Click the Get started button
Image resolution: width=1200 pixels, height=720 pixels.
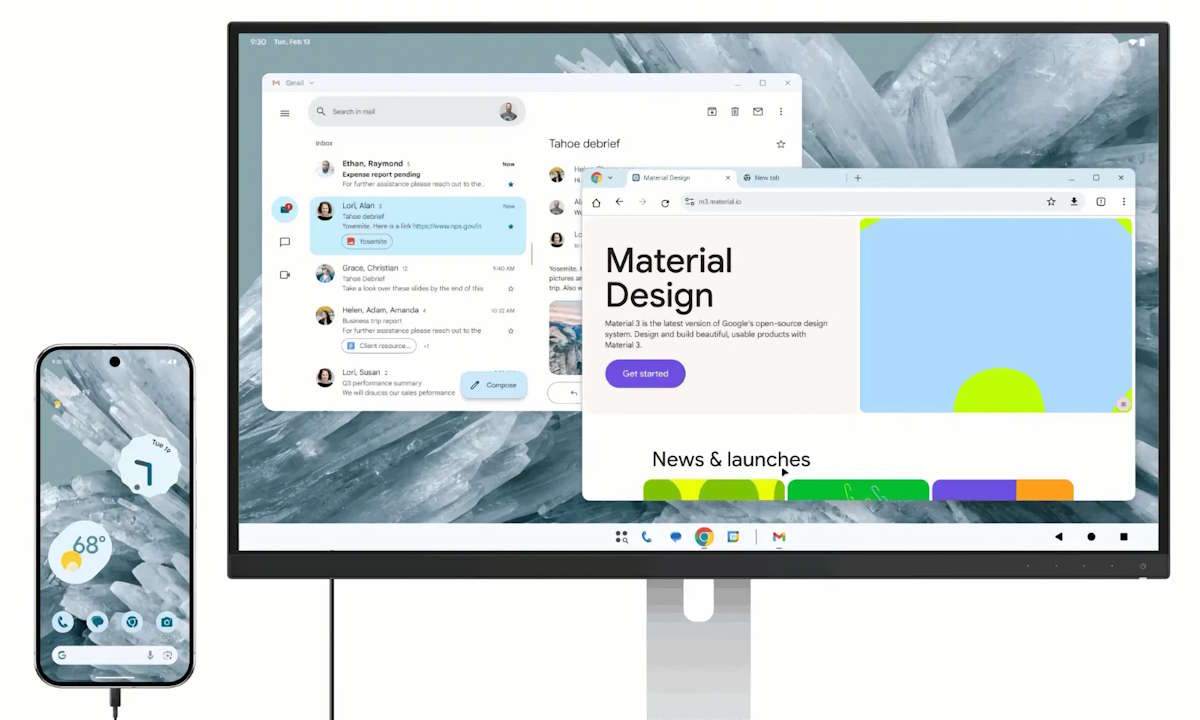(645, 374)
